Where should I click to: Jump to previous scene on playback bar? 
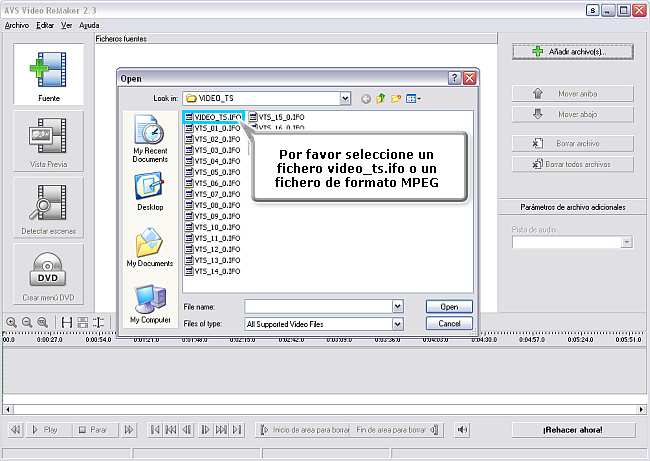[x=15, y=430]
